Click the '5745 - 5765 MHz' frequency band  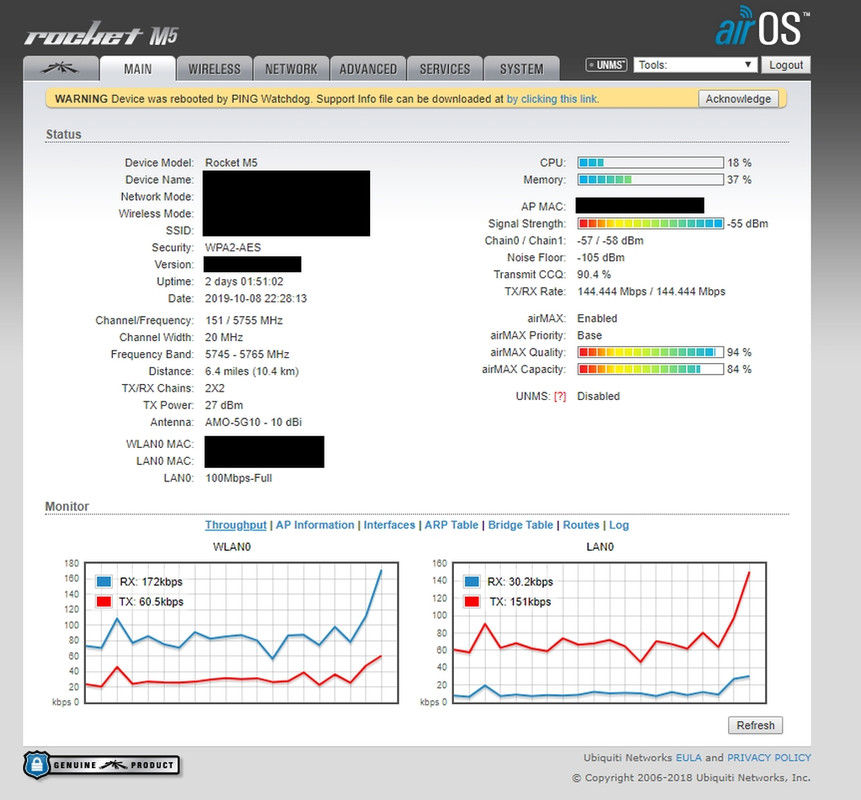[247, 354]
